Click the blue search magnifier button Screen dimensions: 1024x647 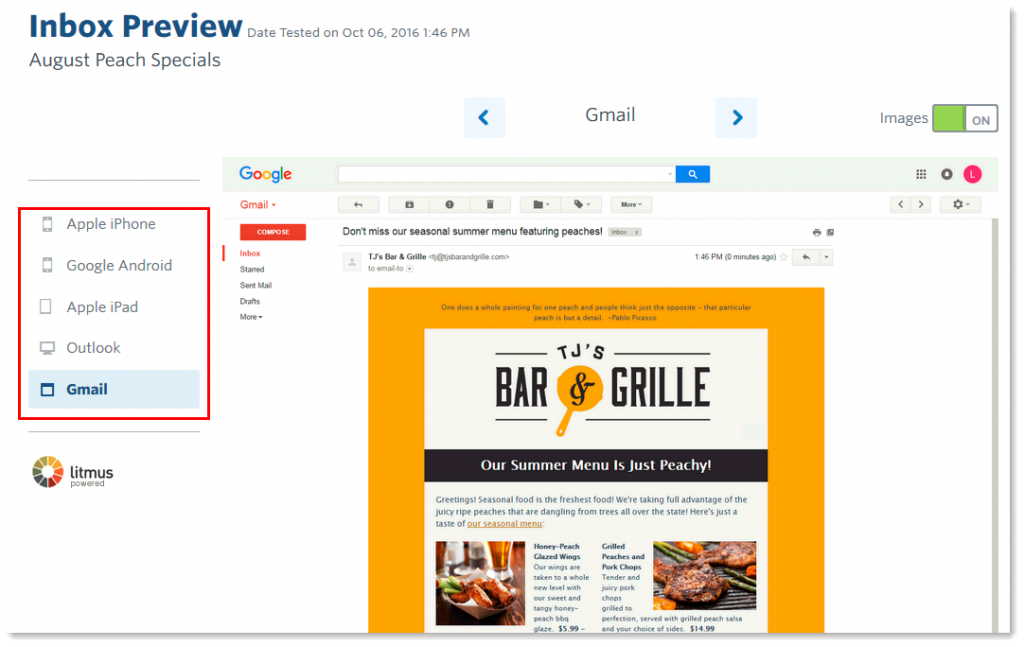pyautogui.click(x=692, y=174)
